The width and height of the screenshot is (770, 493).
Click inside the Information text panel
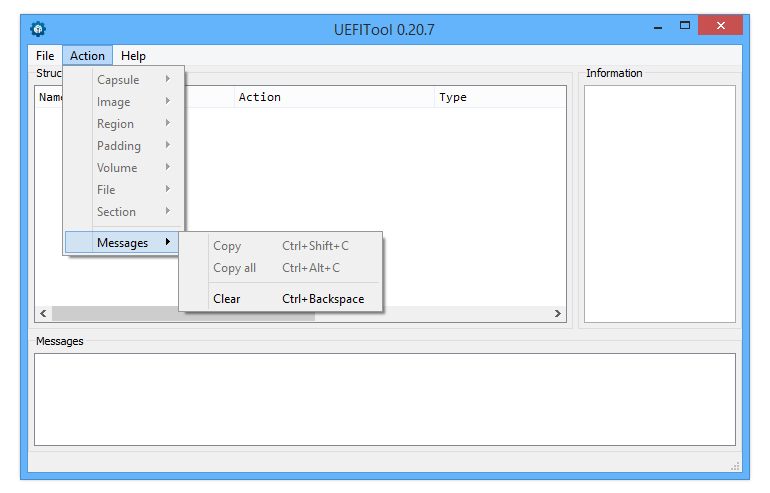pyautogui.click(x=660, y=204)
